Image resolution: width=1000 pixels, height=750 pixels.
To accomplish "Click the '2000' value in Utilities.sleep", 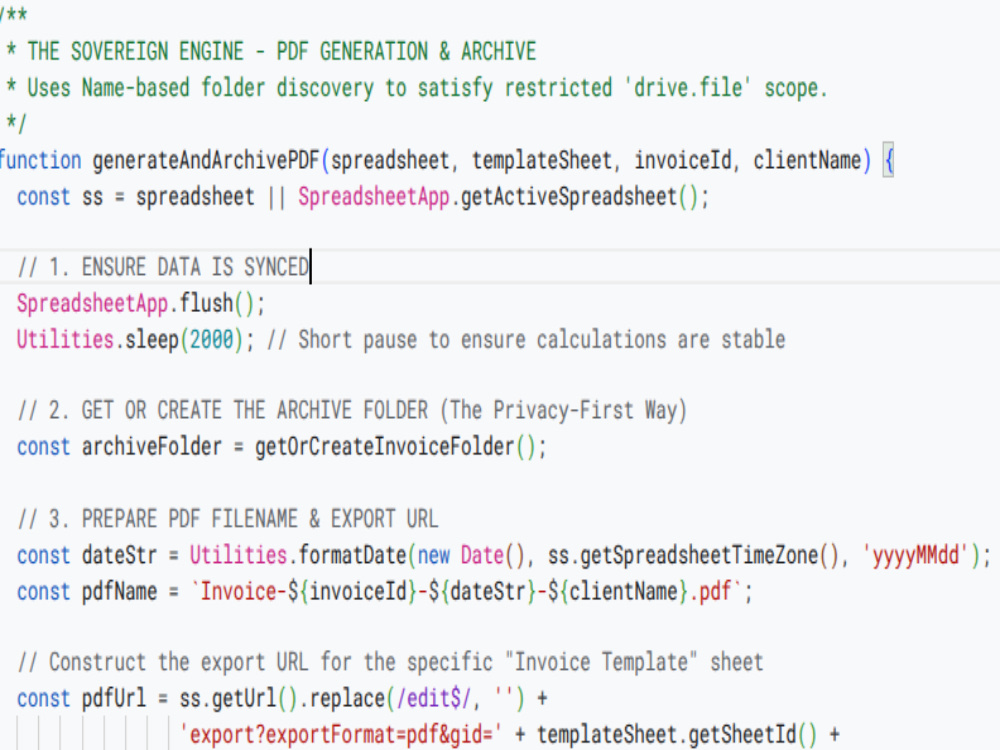I will tap(212, 340).
